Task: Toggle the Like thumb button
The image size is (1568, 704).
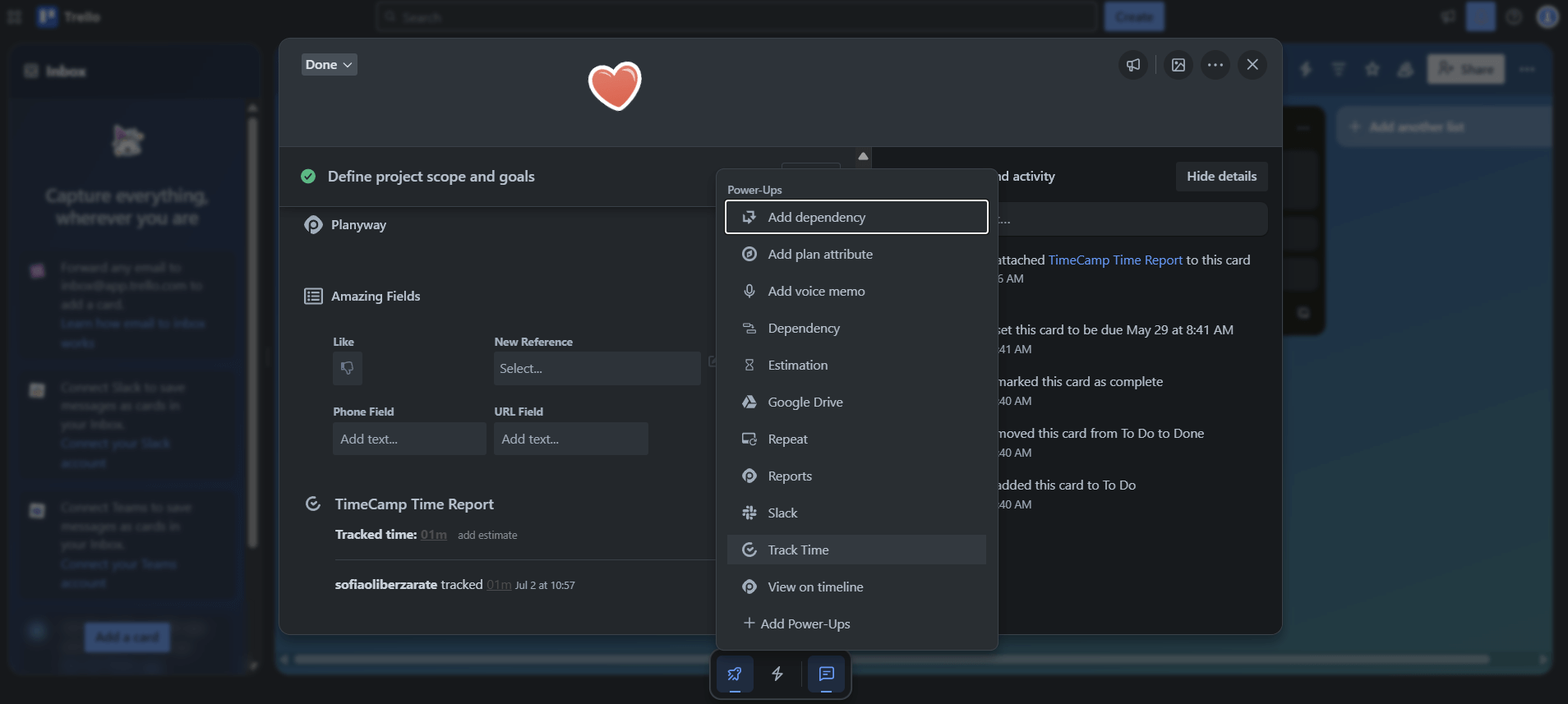Action: pos(348,368)
